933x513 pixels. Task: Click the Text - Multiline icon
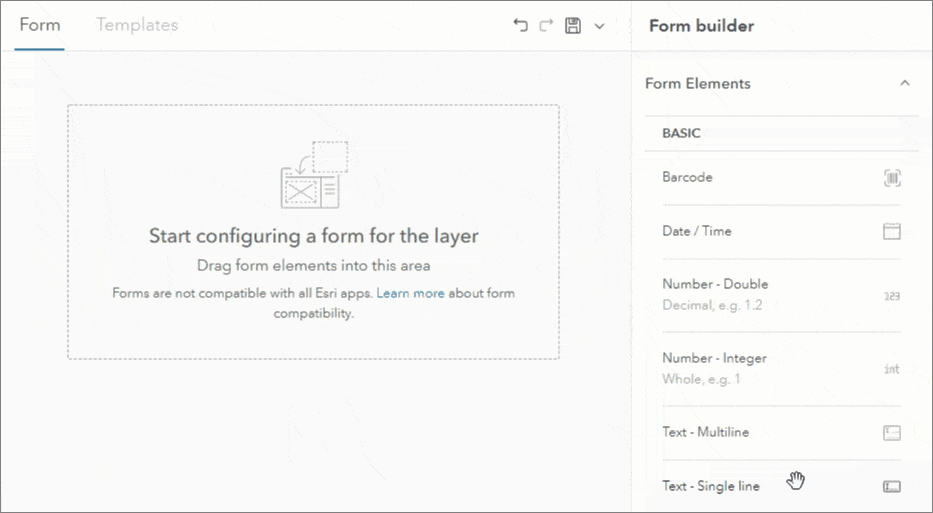click(891, 433)
